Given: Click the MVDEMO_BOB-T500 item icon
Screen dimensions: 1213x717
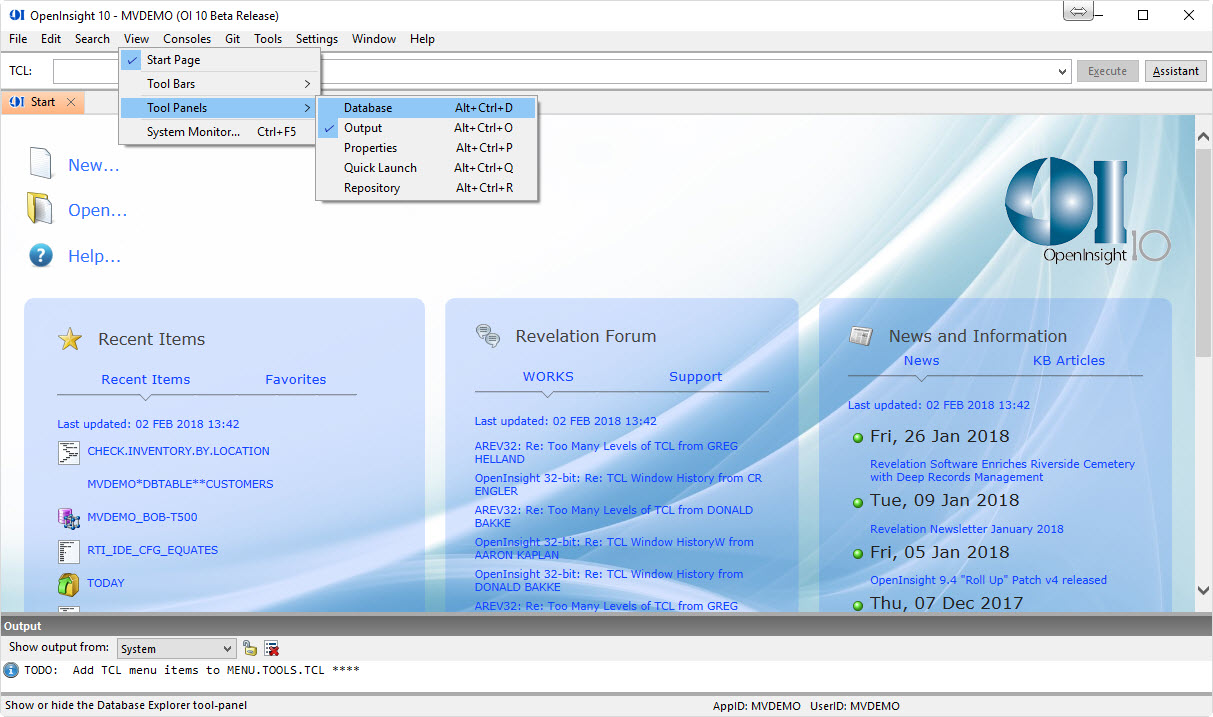Looking at the screenshot, I should tap(68, 518).
